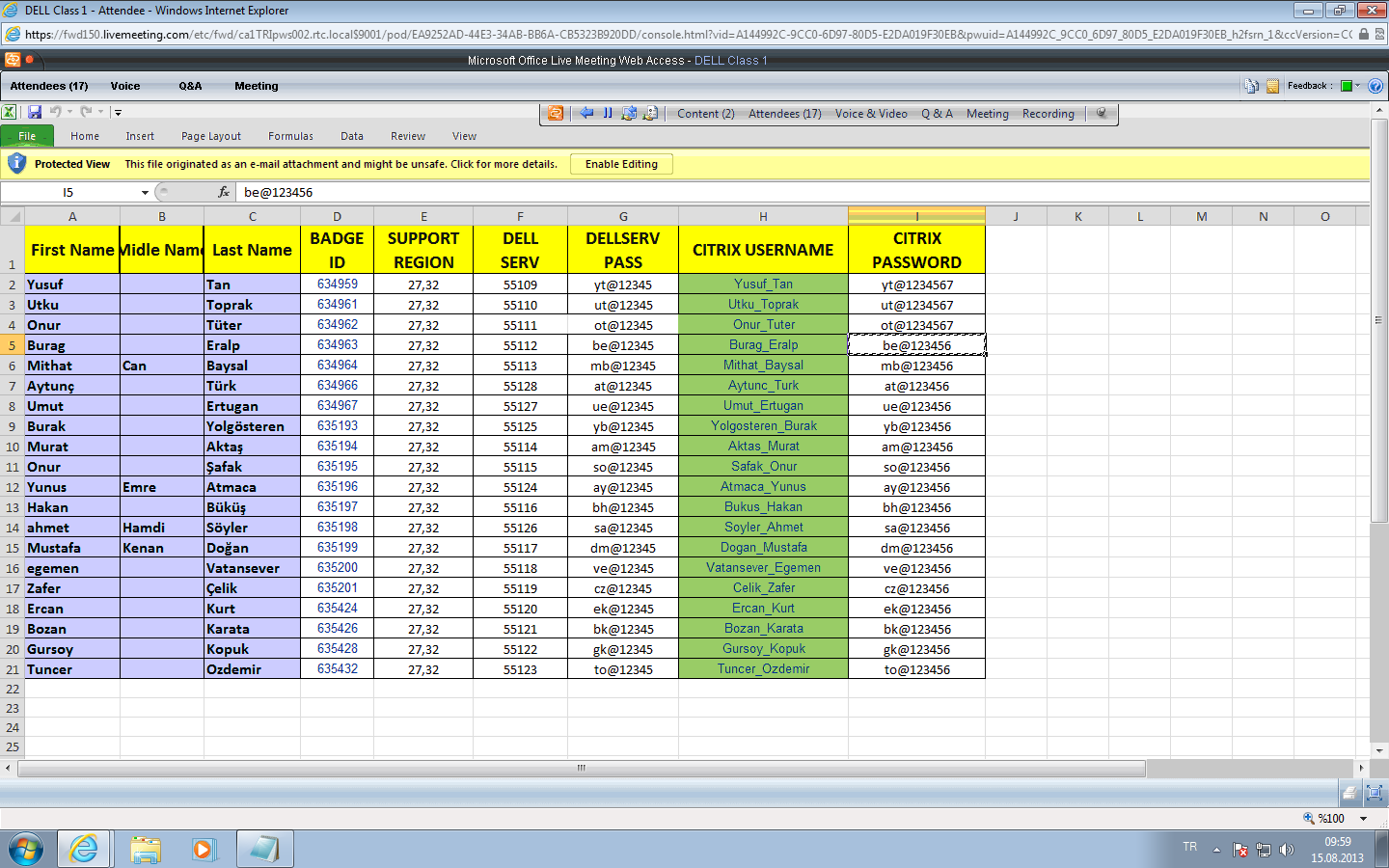Open the Q&A menu in top console bar
Screen dimensions: 1389x868
190,86
